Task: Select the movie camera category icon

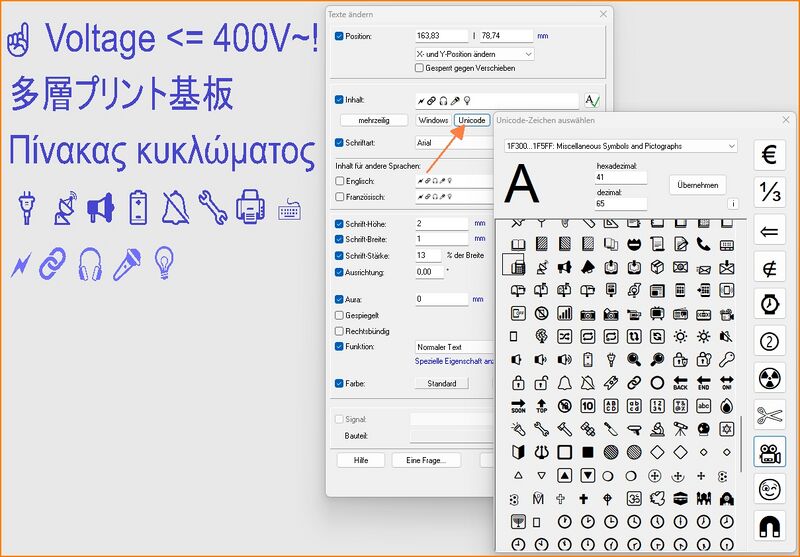Action: click(x=769, y=452)
